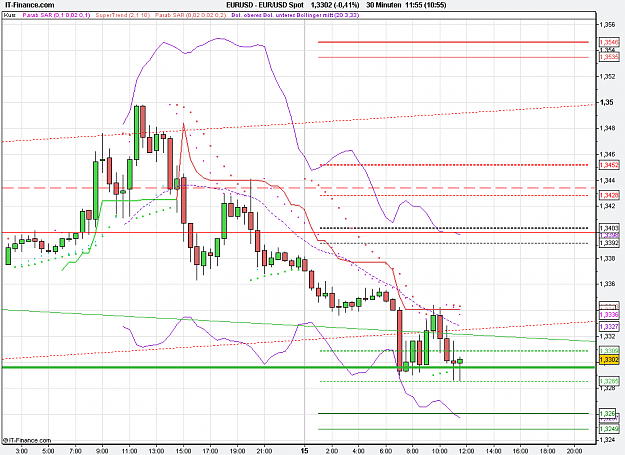Click the IT-Finance.com title text

coord(29,5)
